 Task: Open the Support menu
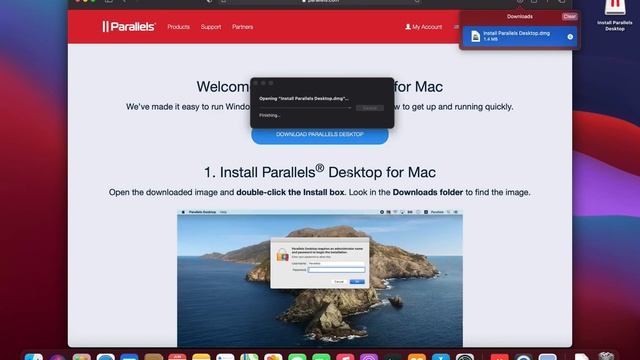[211, 27]
